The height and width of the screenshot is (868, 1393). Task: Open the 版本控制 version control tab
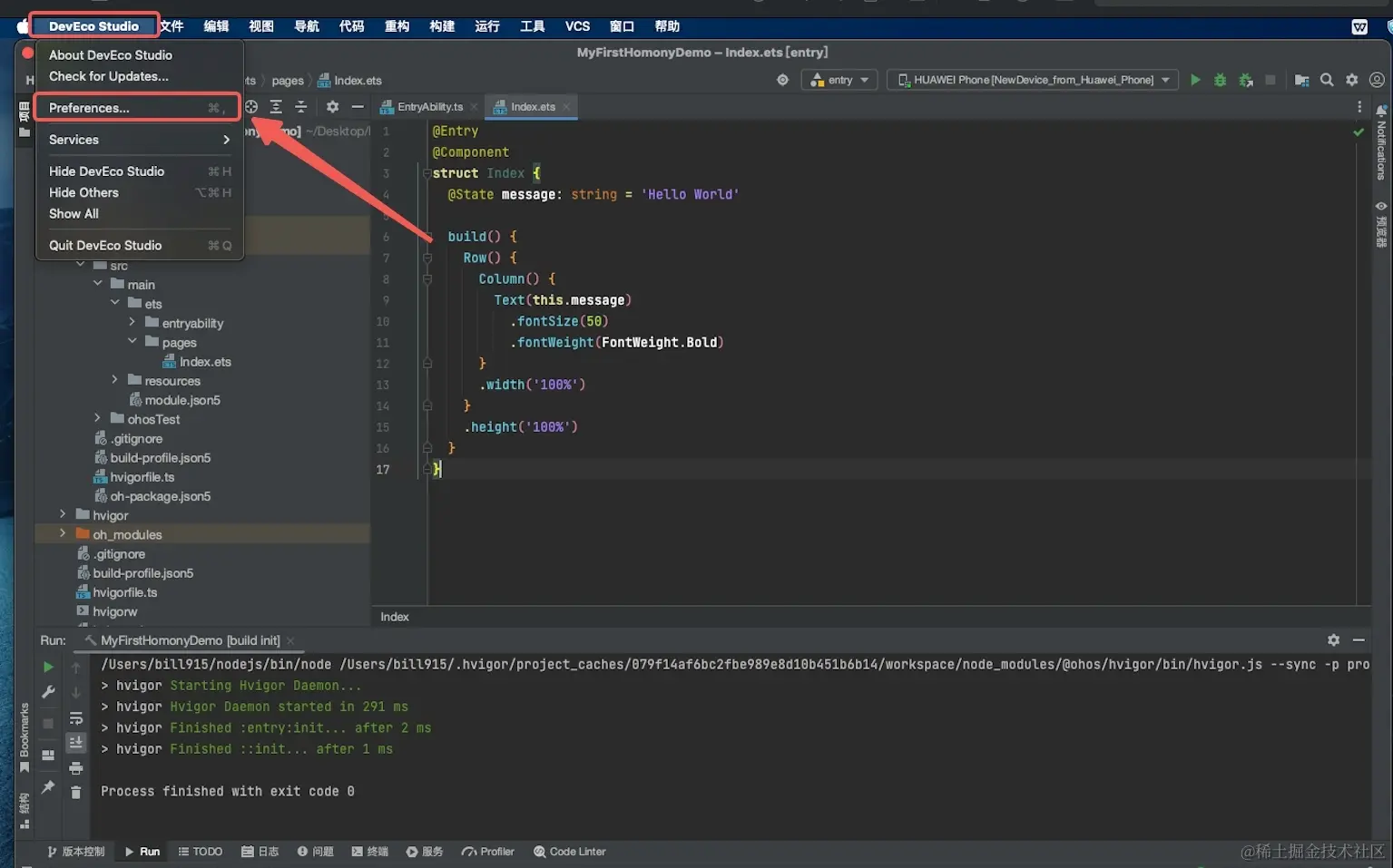point(76,852)
